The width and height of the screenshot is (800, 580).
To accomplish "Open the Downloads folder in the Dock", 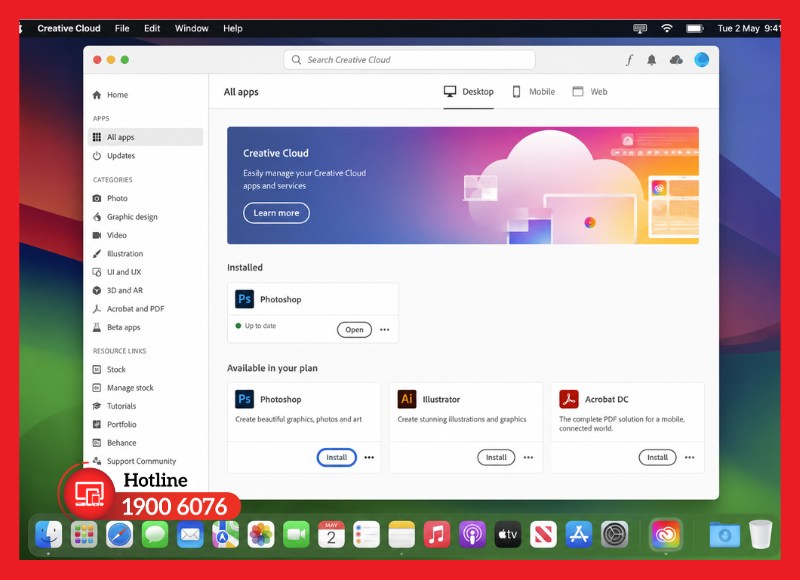I will [725, 535].
